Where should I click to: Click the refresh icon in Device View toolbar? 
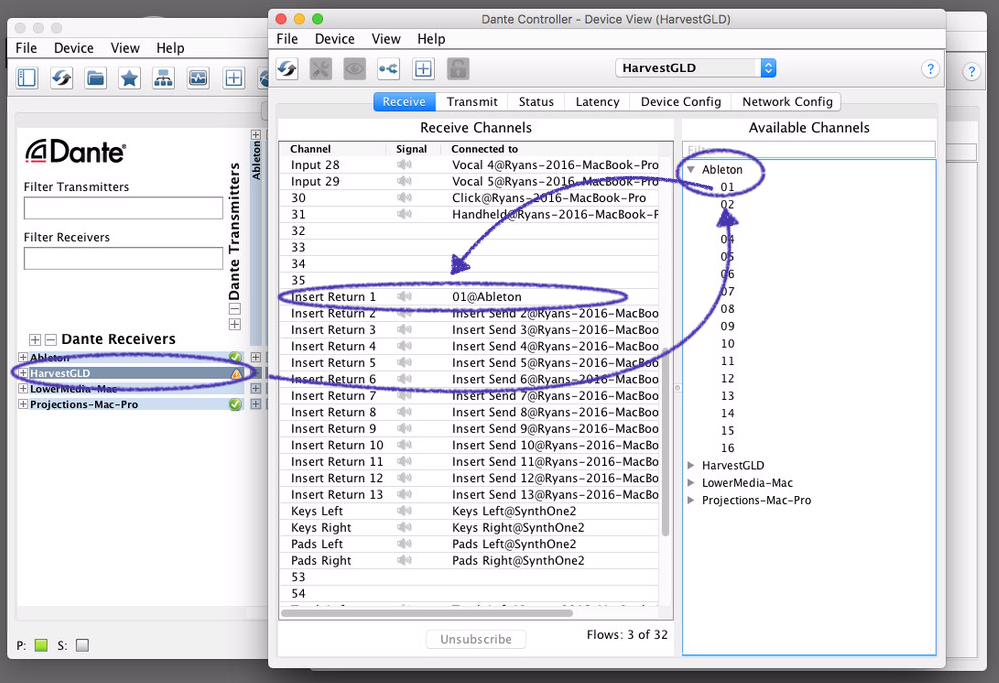tap(287, 68)
